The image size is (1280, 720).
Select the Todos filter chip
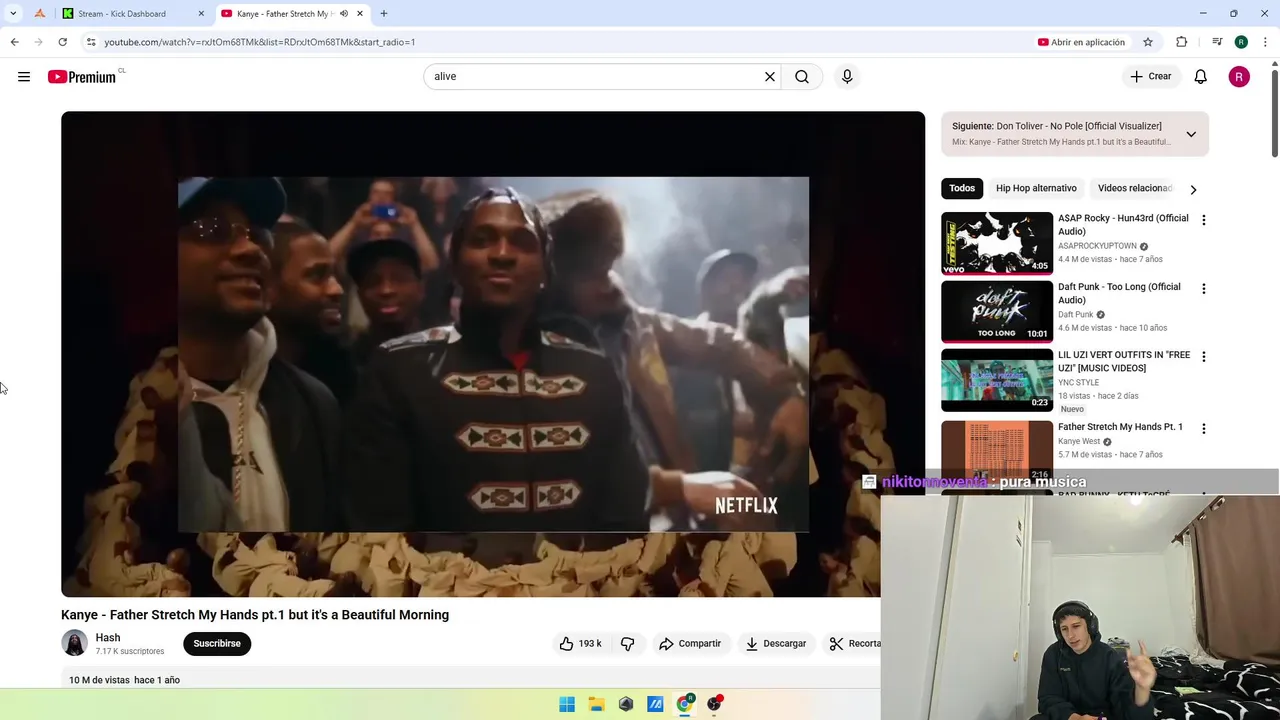tap(962, 188)
